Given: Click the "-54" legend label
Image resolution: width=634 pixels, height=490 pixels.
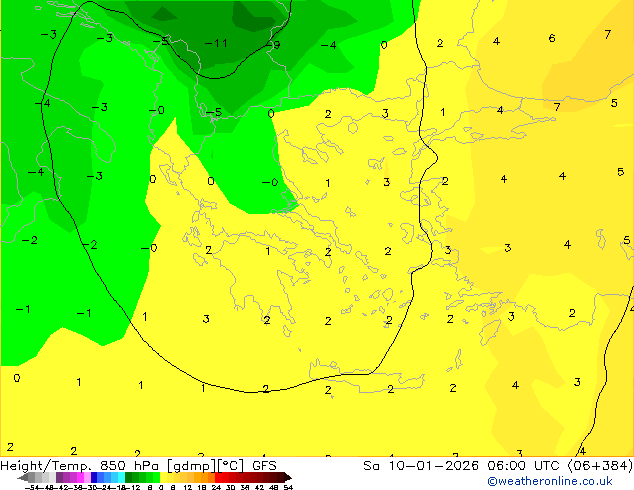Looking at the screenshot, I should click(x=32, y=487).
